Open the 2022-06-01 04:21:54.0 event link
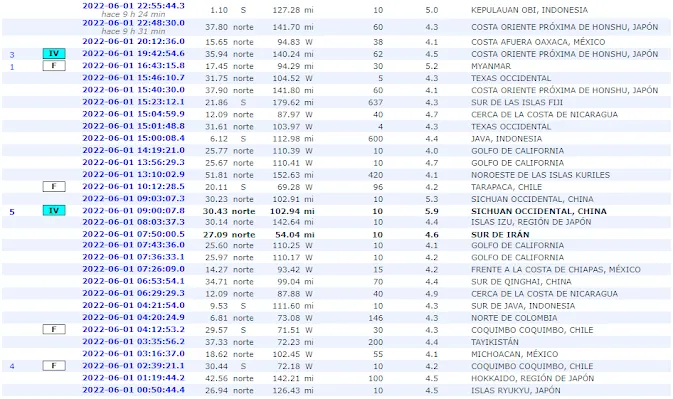The height and width of the screenshot is (399, 673). 133,305
